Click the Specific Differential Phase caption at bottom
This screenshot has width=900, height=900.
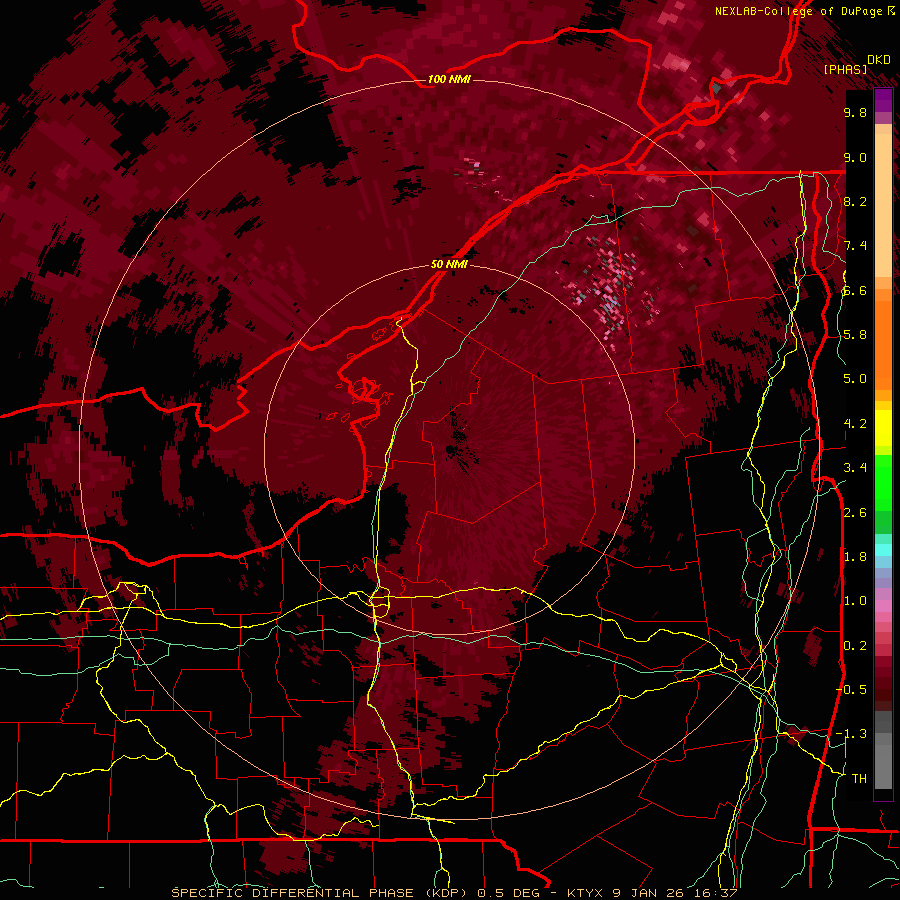pyautogui.click(x=455, y=893)
